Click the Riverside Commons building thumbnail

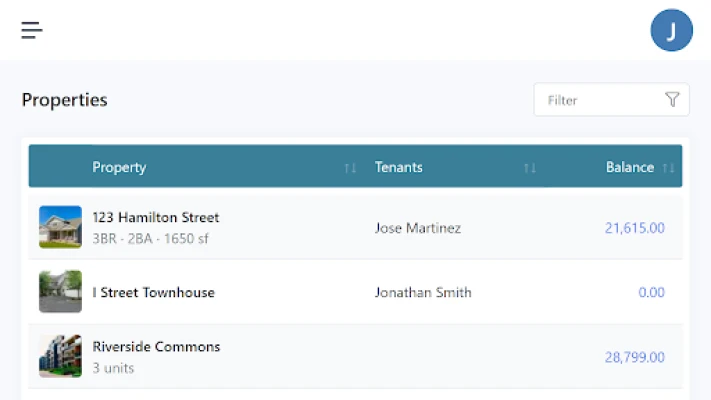[60, 356]
